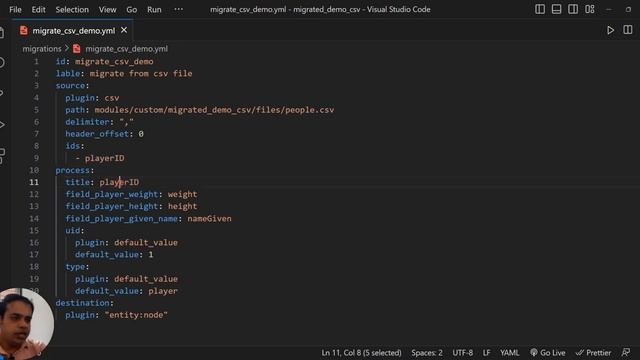The height and width of the screenshot is (360, 640).
Task: Open the Explorer icon in the activity bar
Action: (x=2, y=33)
